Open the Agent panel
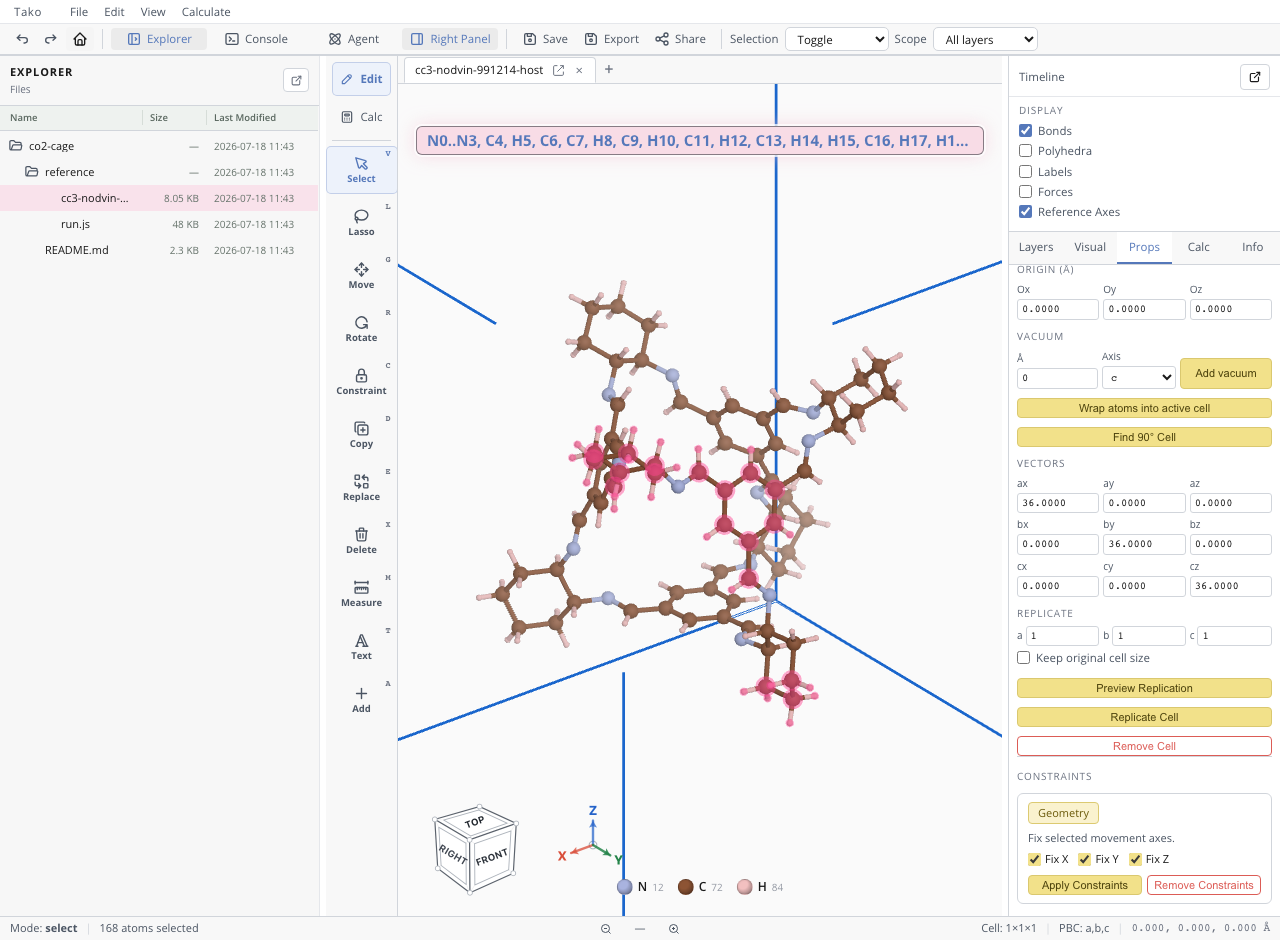 point(354,39)
